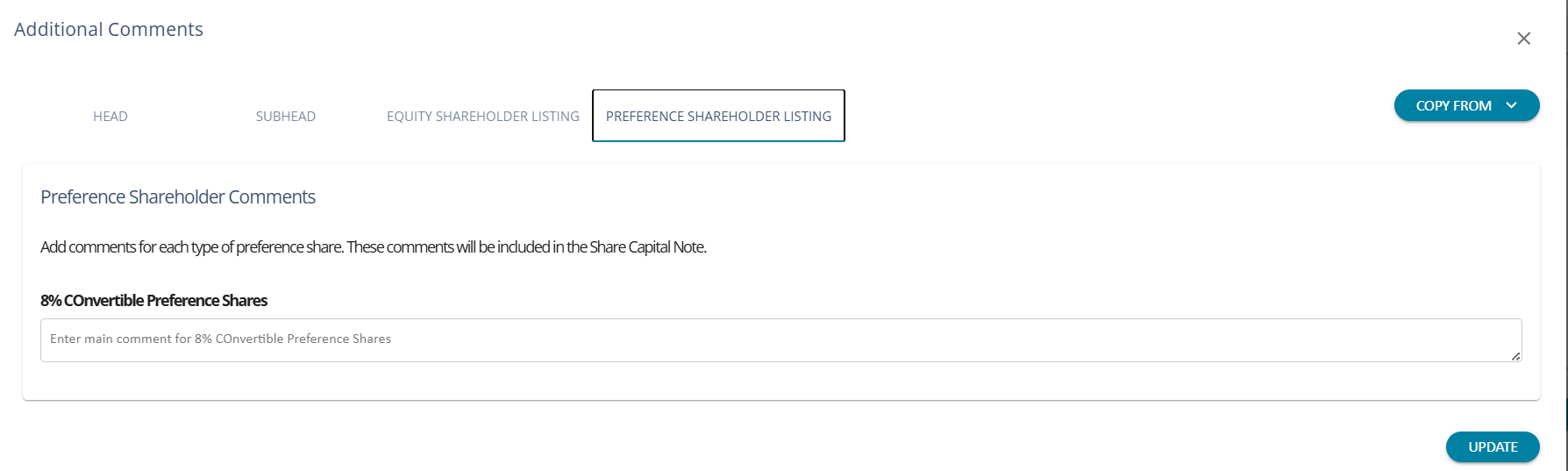Open the SUBHEAD tab
The height and width of the screenshot is (471, 1568).
(x=286, y=117)
